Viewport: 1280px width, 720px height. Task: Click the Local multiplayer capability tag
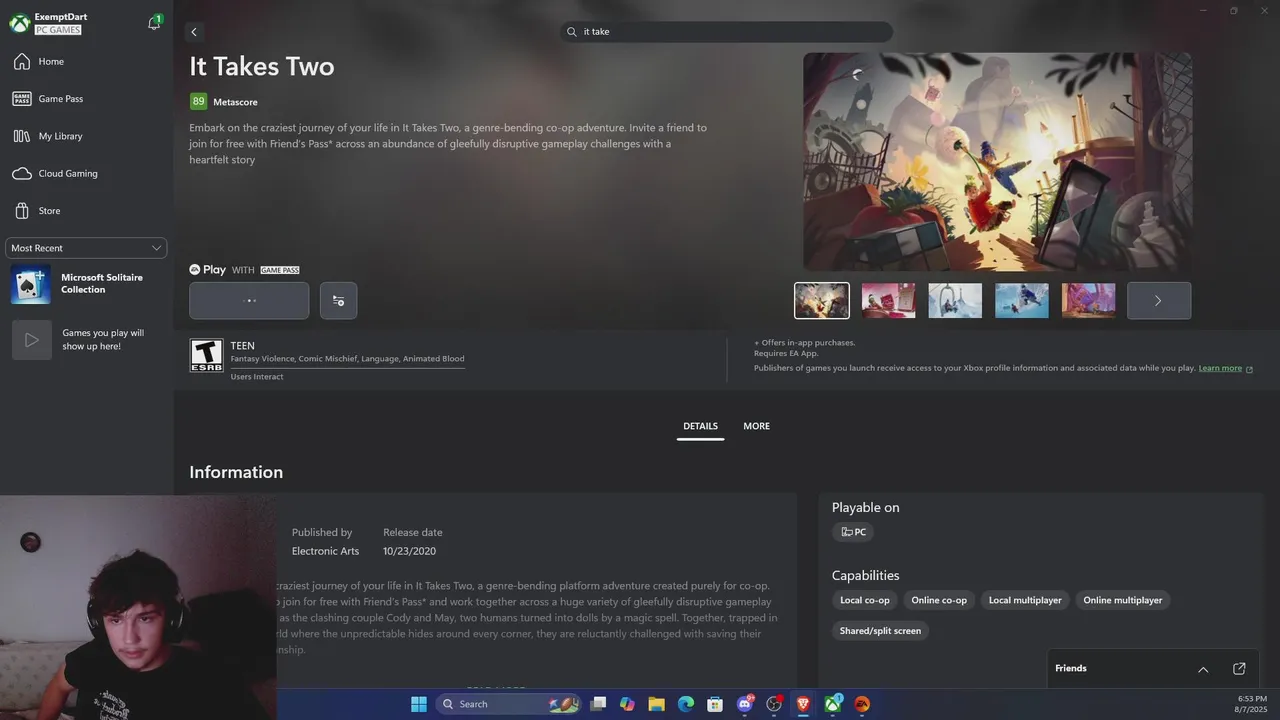click(x=1025, y=600)
